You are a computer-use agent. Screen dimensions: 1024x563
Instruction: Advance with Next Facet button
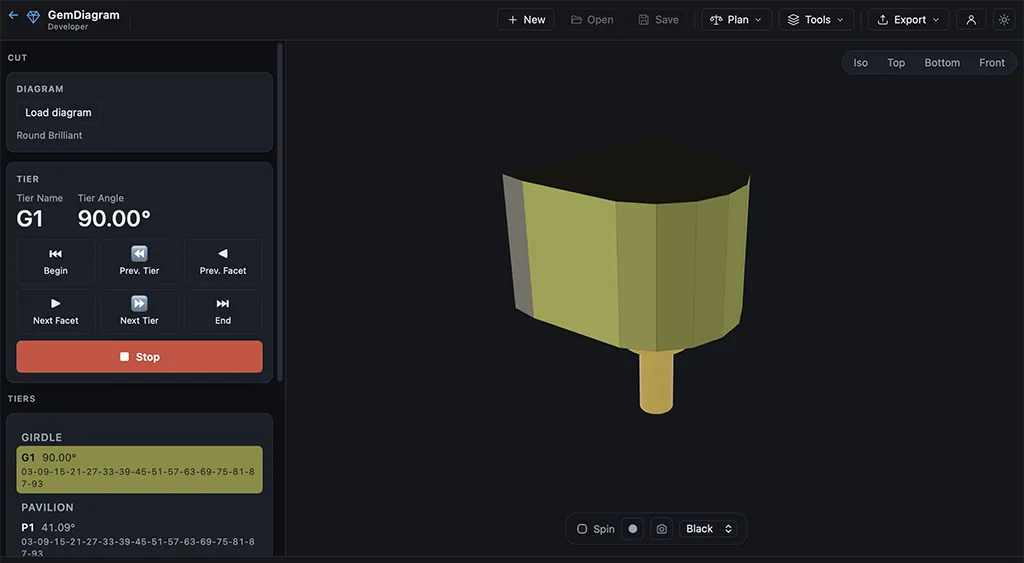click(56, 312)
